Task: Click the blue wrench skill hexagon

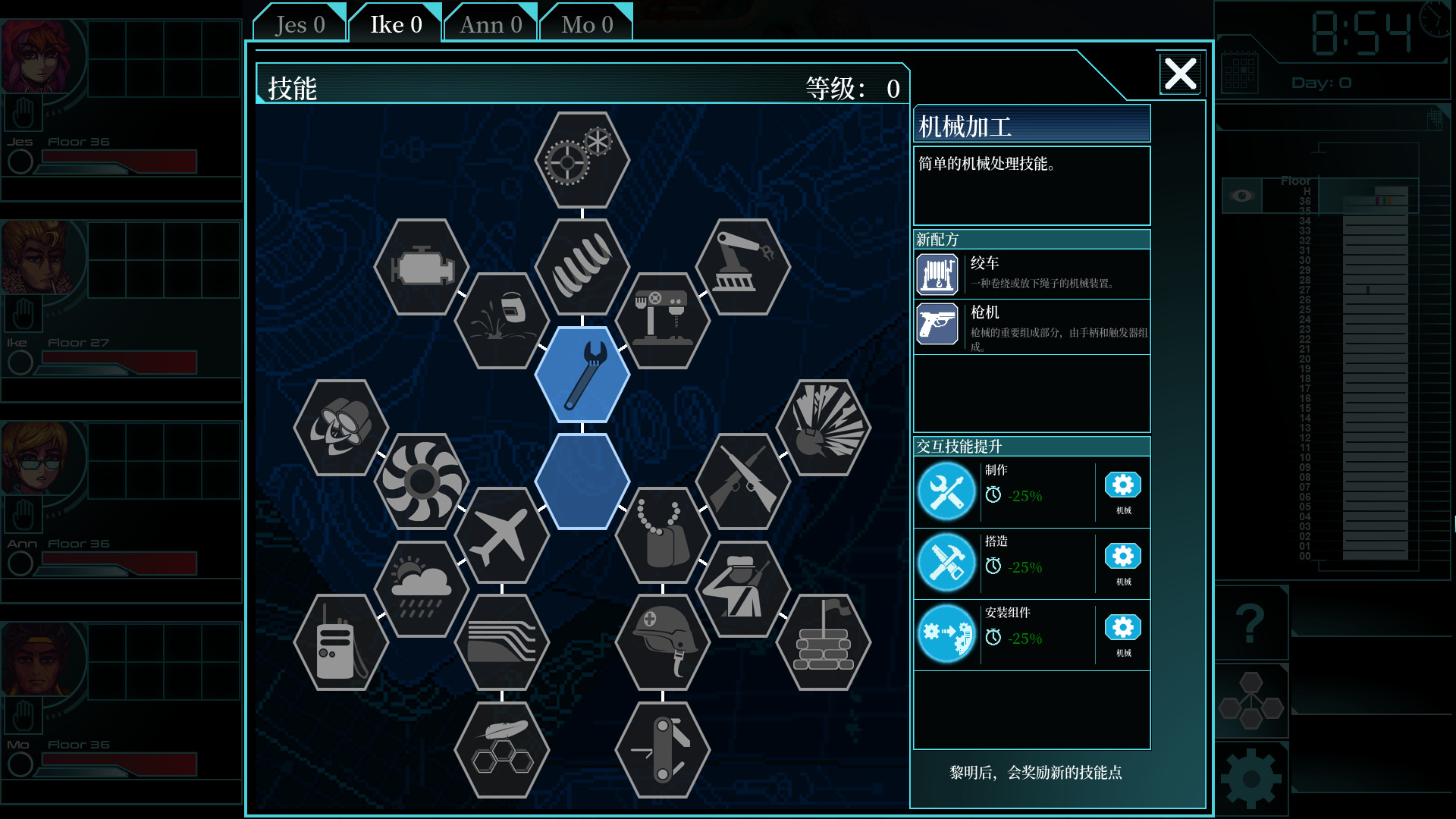Action: point(582,375)
